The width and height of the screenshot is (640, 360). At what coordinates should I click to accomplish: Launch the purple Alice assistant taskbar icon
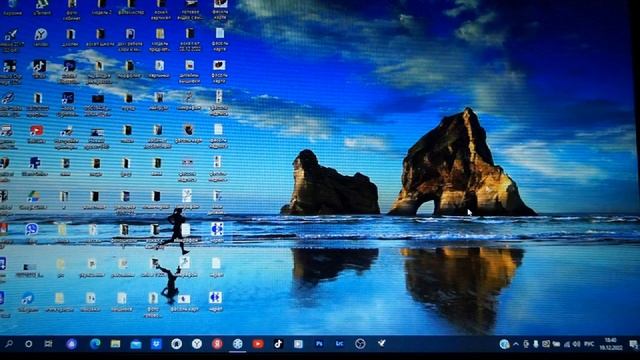click(x=71, y=344)
